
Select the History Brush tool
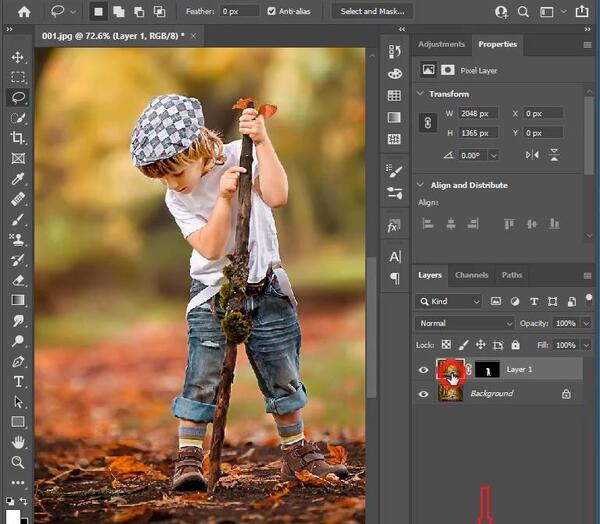click(x=18, y=260)
